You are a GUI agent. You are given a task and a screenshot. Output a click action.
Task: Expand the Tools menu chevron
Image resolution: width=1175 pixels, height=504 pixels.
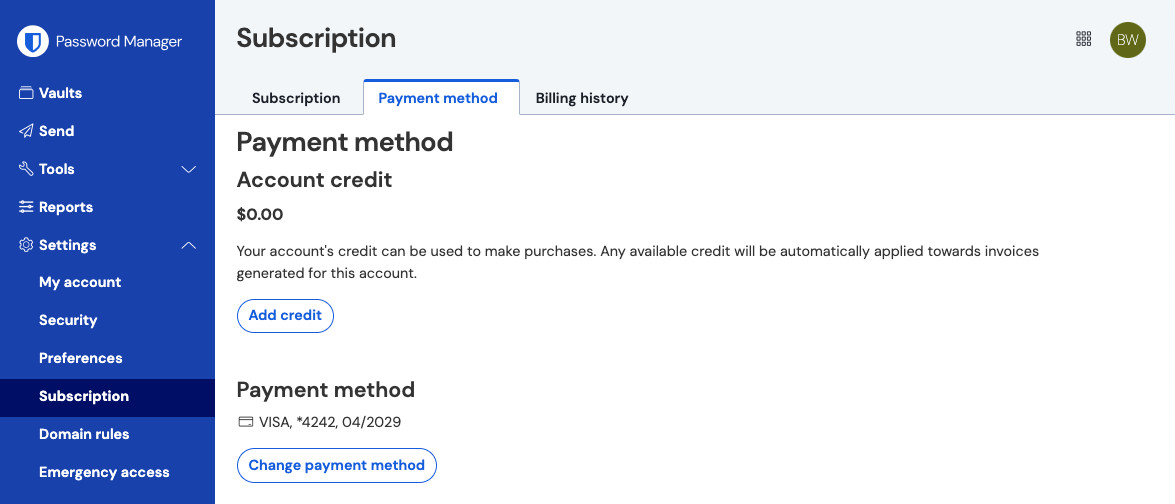188,169
